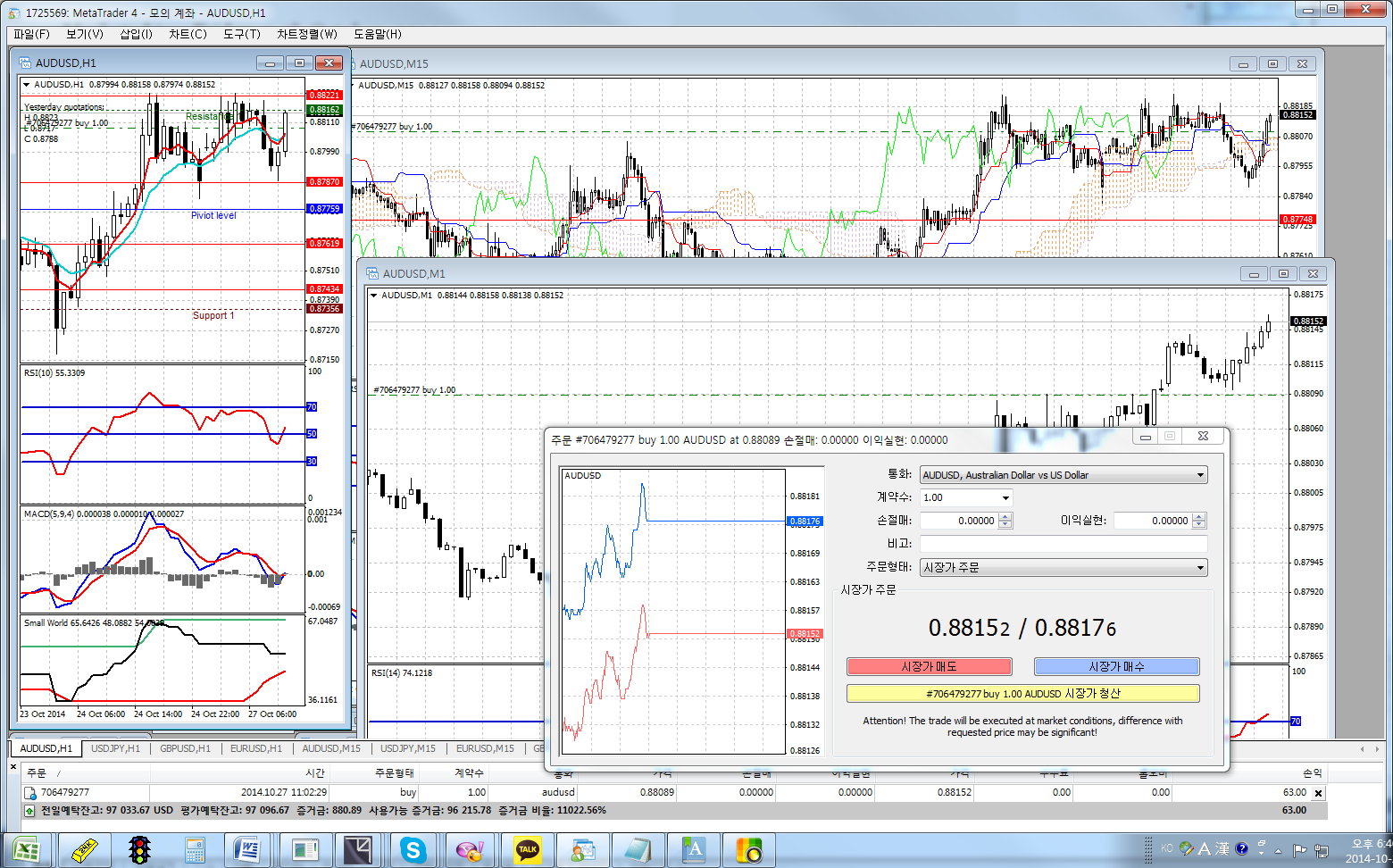Viewport: 1393px width, 868px height.
Task: Click the AUDUSD,M1 chart window icon
Action: [x=372, y=273]
